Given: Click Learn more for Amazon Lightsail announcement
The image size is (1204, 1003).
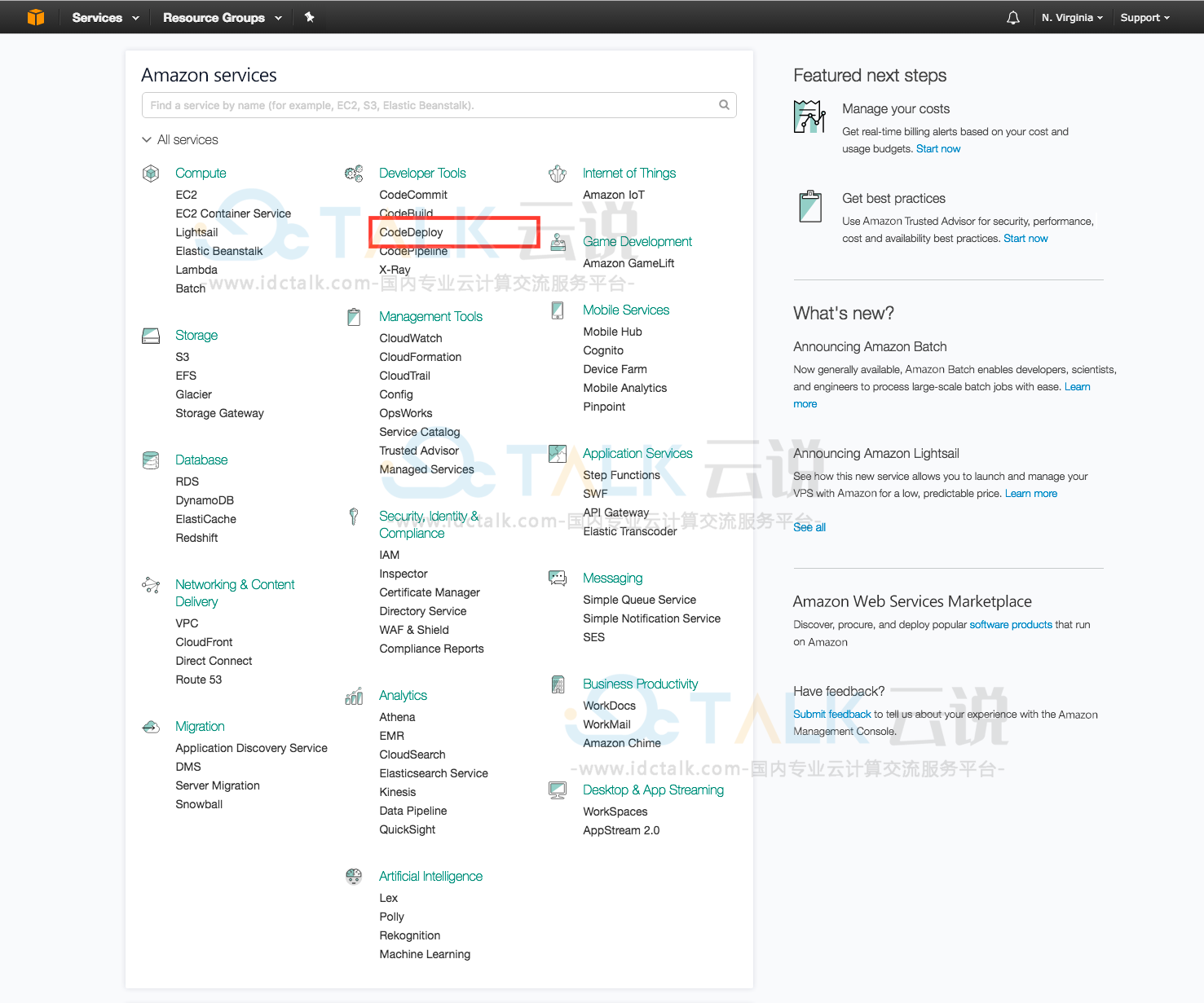Looking at the screenshot, I should 1031,494.
